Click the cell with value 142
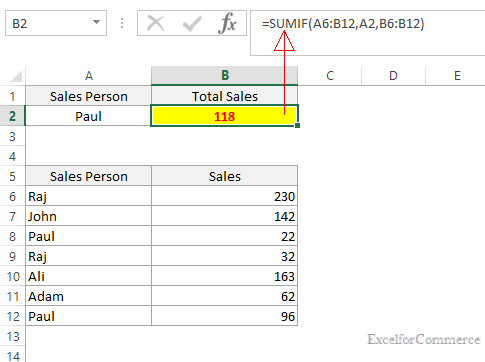 (224, 216)
